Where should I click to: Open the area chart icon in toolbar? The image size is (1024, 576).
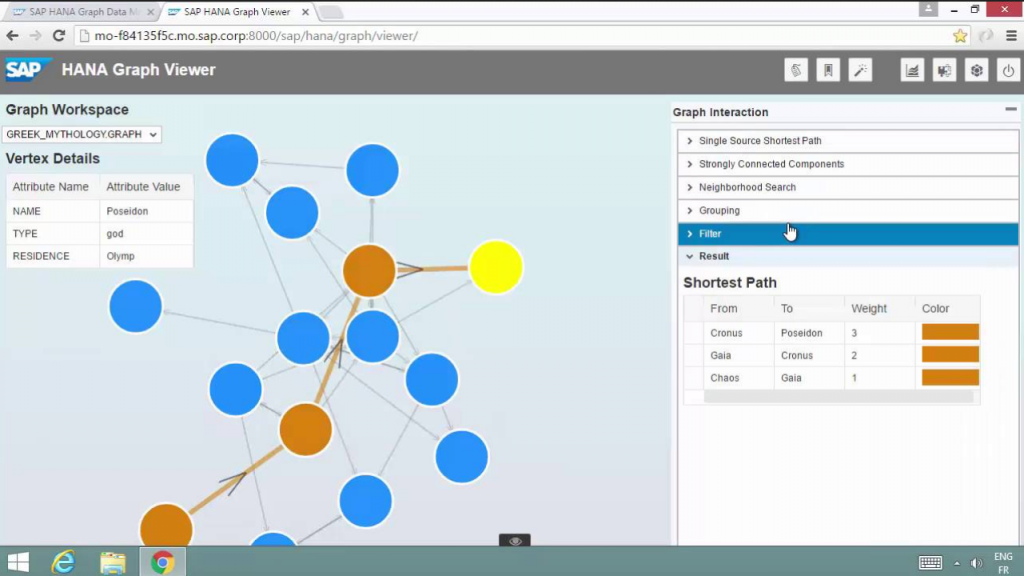pyautogui.click(x=912, y=70)
